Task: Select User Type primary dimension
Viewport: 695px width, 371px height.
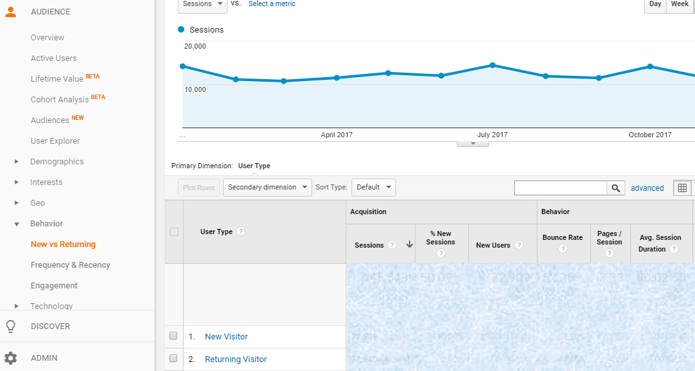Action: coord(254,166)
